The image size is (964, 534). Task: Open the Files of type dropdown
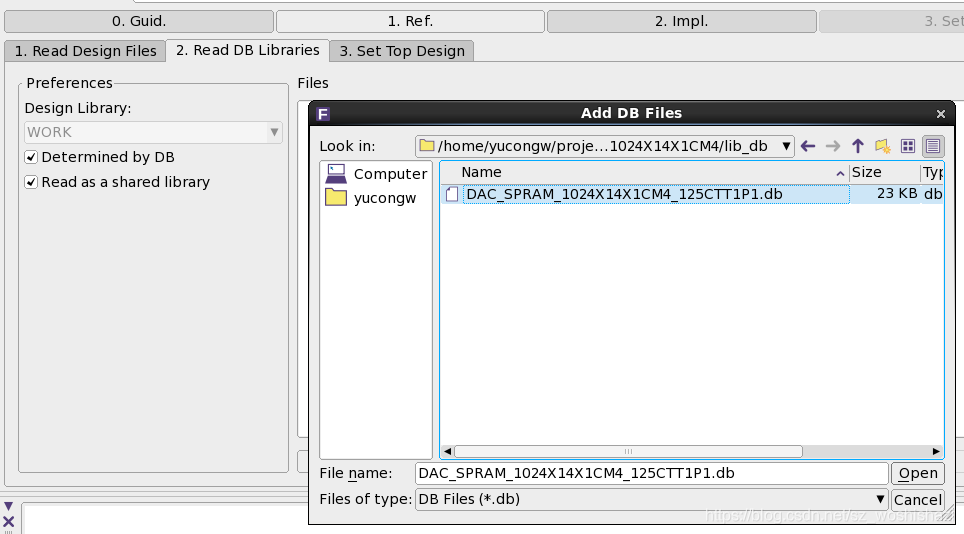click(x=652, y=499)
